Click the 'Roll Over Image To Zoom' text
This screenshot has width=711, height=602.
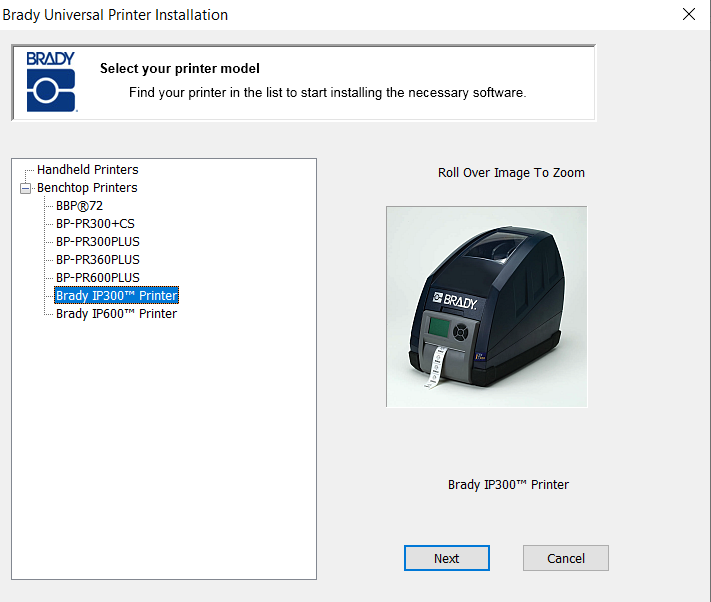pos(511,173)
